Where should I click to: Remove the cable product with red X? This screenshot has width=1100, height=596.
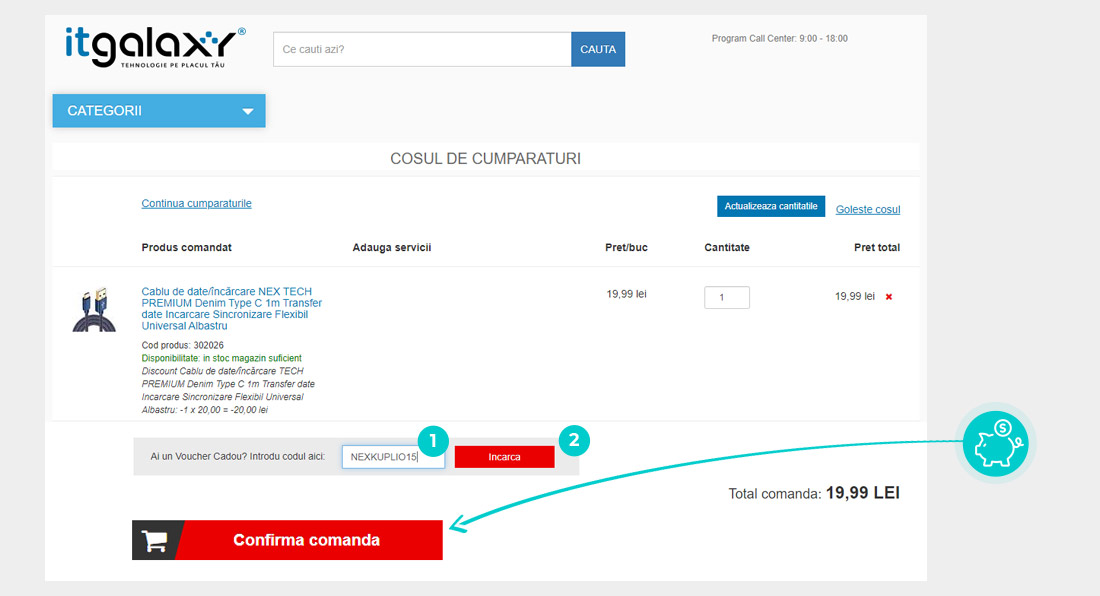889,297
